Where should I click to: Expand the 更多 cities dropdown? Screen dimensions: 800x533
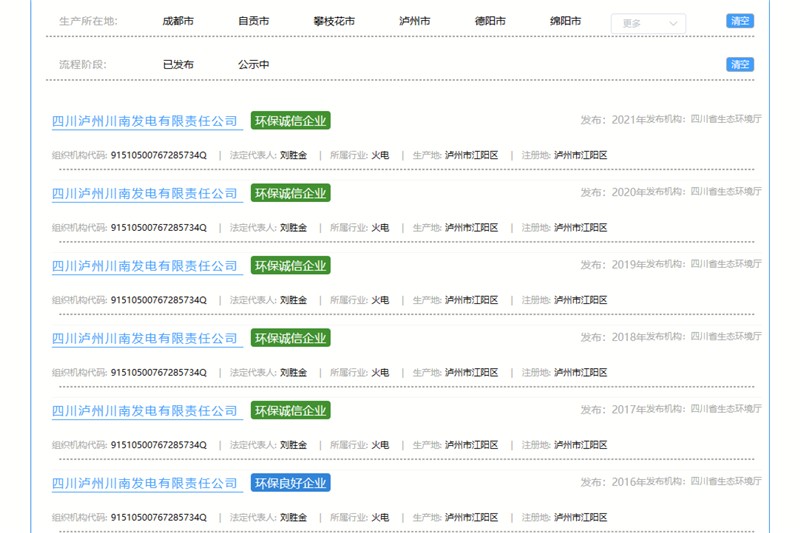coord(647,22)
